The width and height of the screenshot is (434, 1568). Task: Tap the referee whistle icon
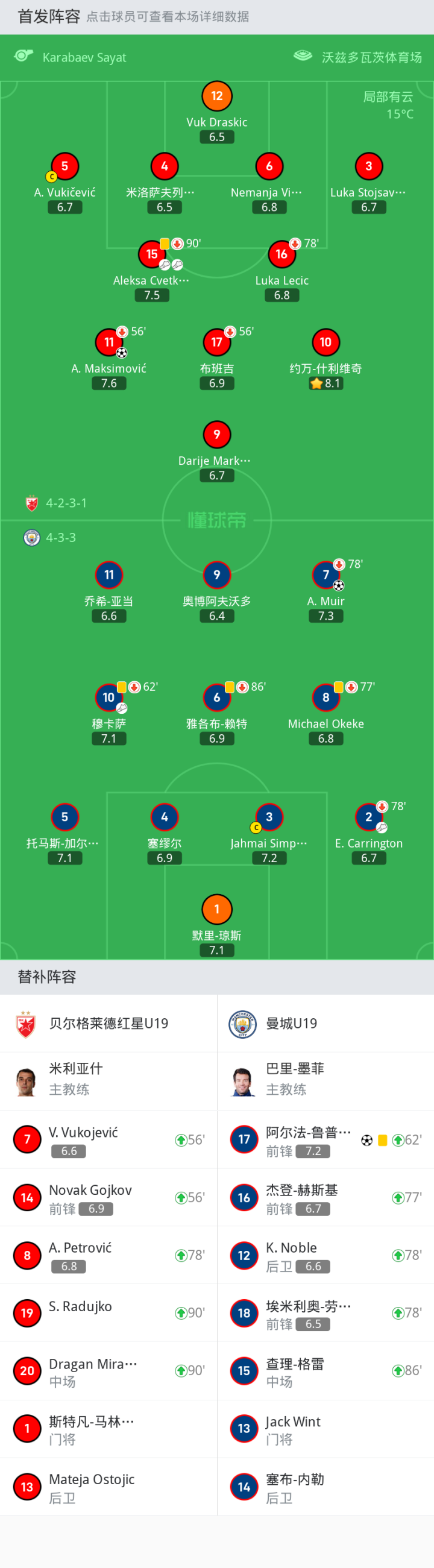click(23, 56)
